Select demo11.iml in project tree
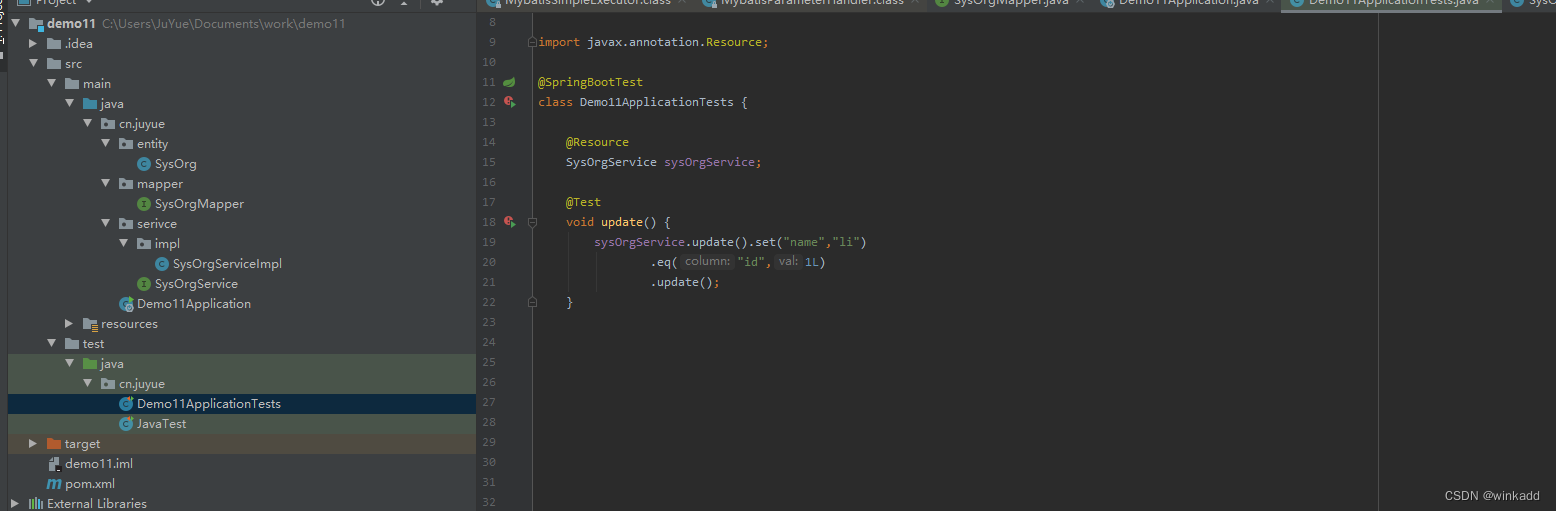Screen dimensions: 1556x511 (x=99, y=464)
